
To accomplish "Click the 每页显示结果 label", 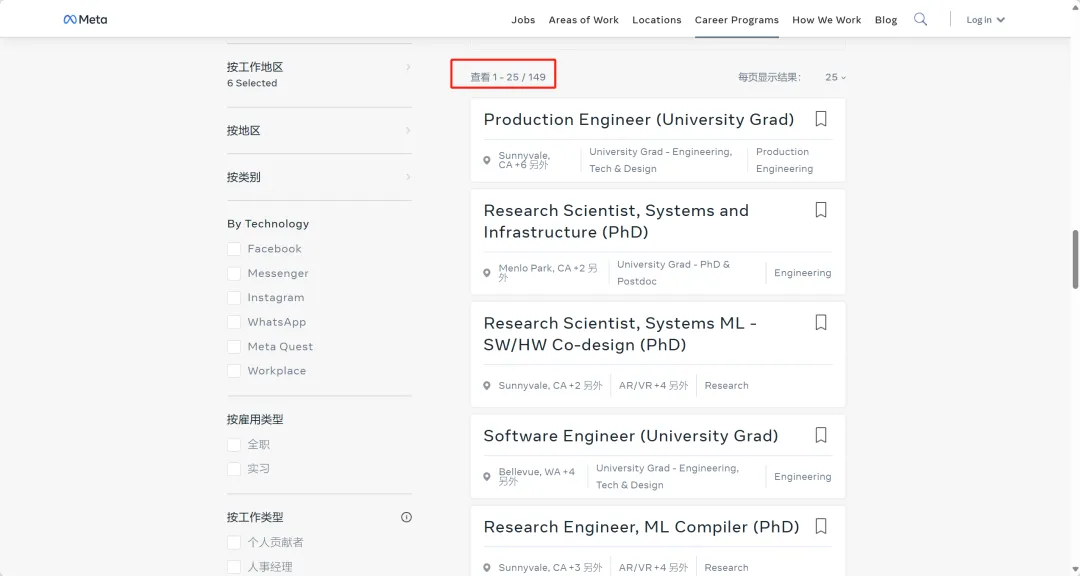I will [x=769, y=77].
